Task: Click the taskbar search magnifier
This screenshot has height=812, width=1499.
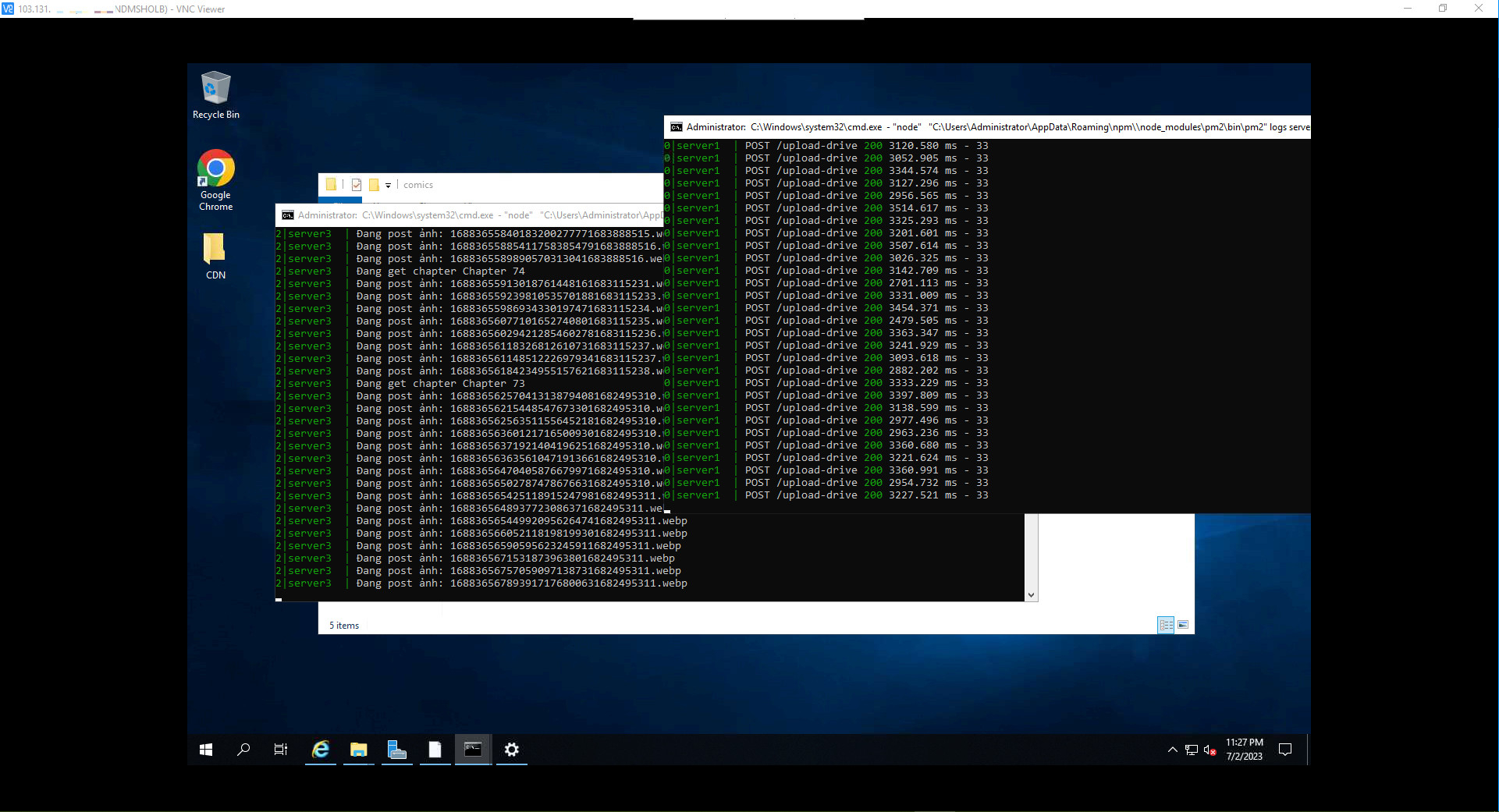Action: point(243,750)
